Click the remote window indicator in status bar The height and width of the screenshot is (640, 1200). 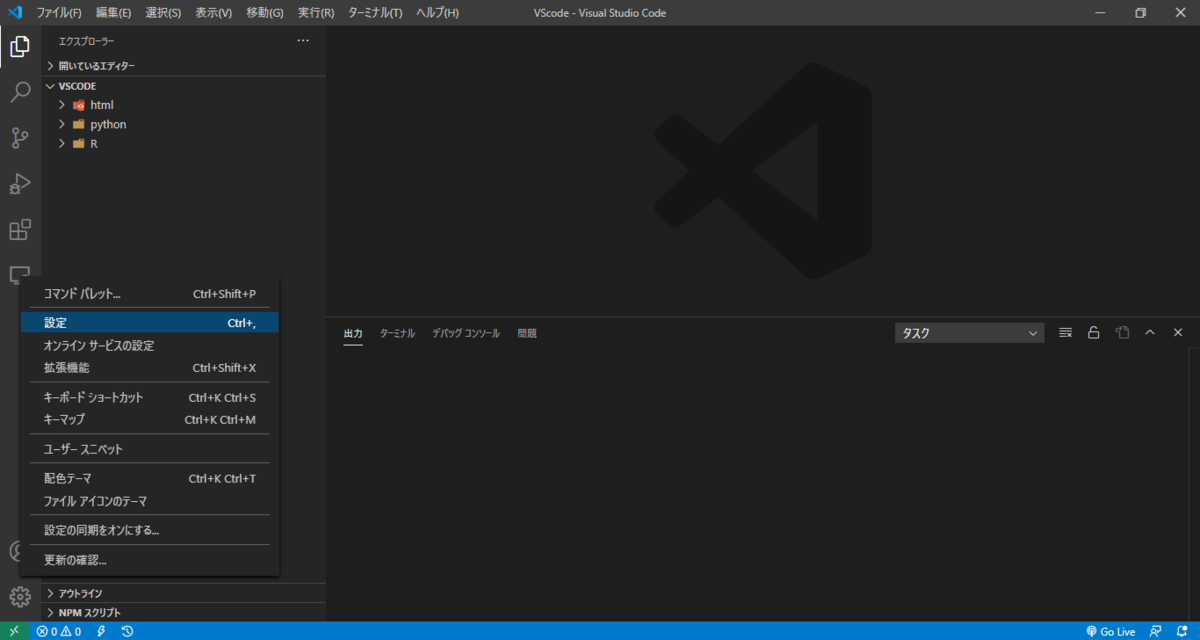point(14,631)
